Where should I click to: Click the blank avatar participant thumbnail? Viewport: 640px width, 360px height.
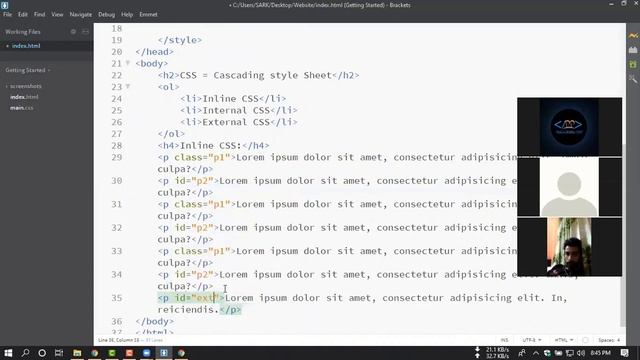coord(569,187)
